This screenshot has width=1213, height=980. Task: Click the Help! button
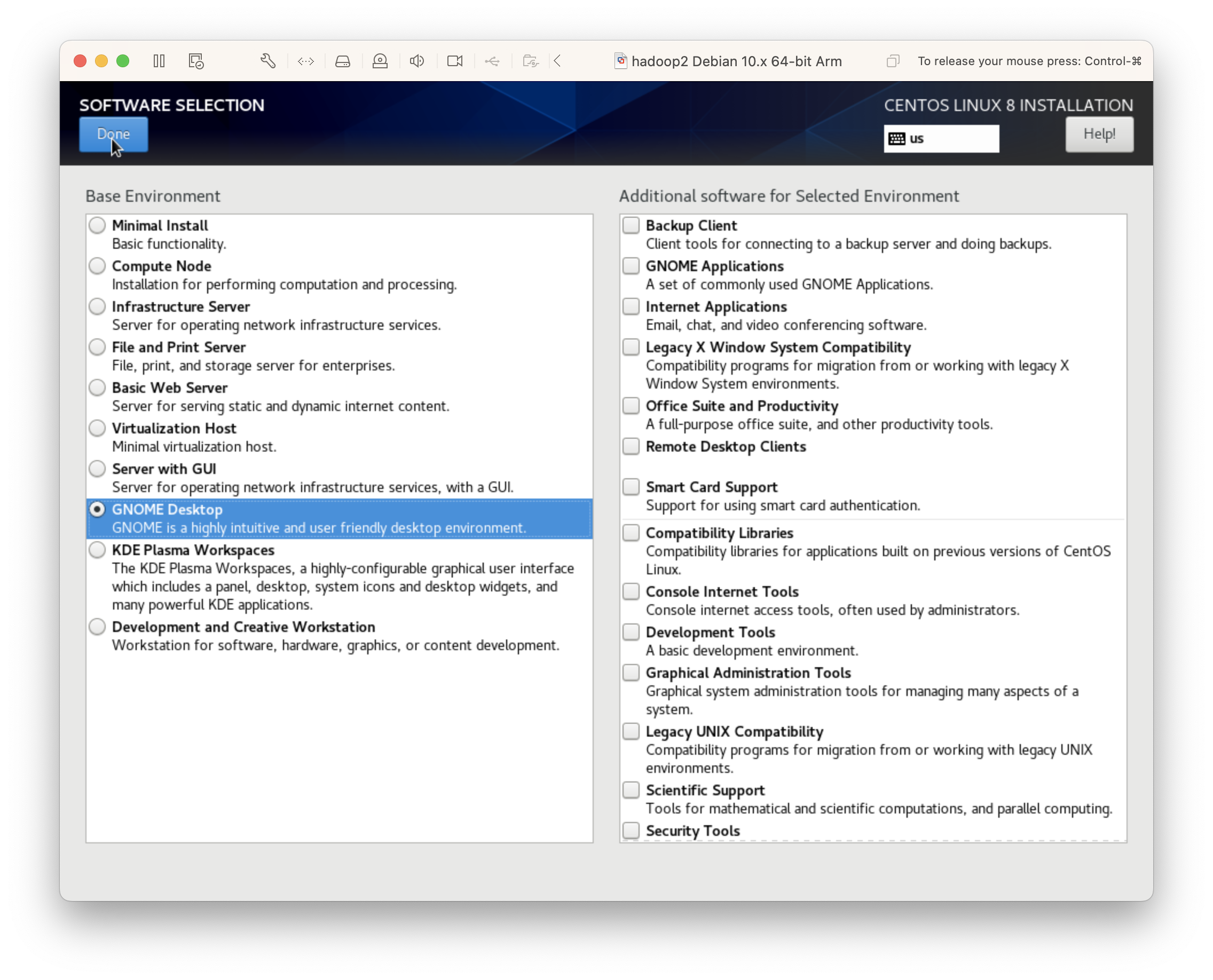[1098, 134]
